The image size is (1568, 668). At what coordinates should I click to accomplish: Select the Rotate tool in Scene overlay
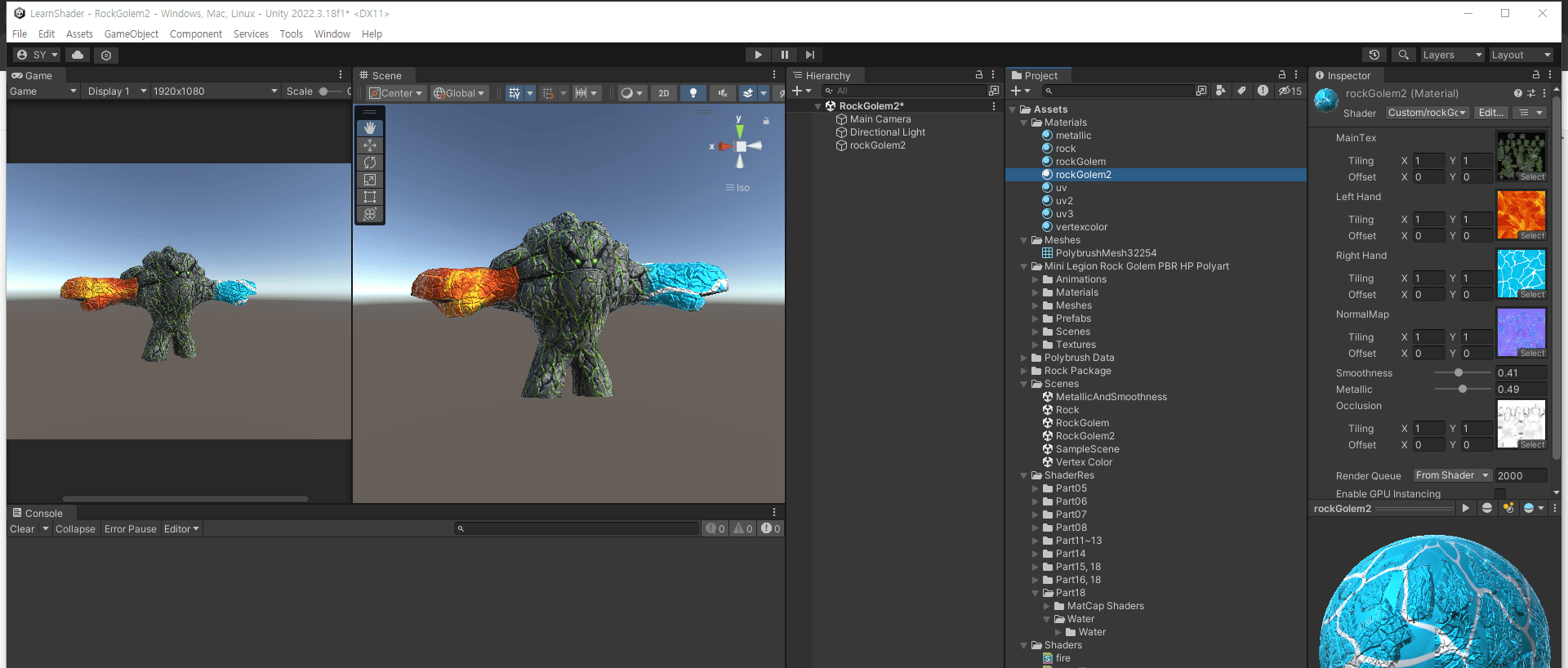(370, 163)
